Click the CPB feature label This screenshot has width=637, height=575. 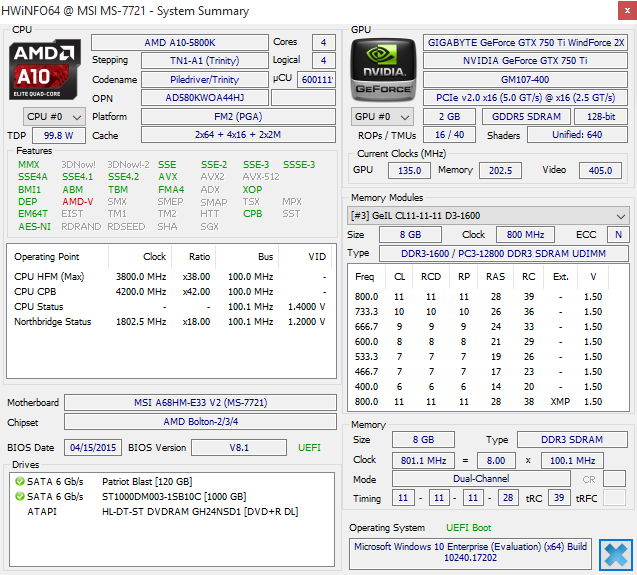tap(252, 214)
